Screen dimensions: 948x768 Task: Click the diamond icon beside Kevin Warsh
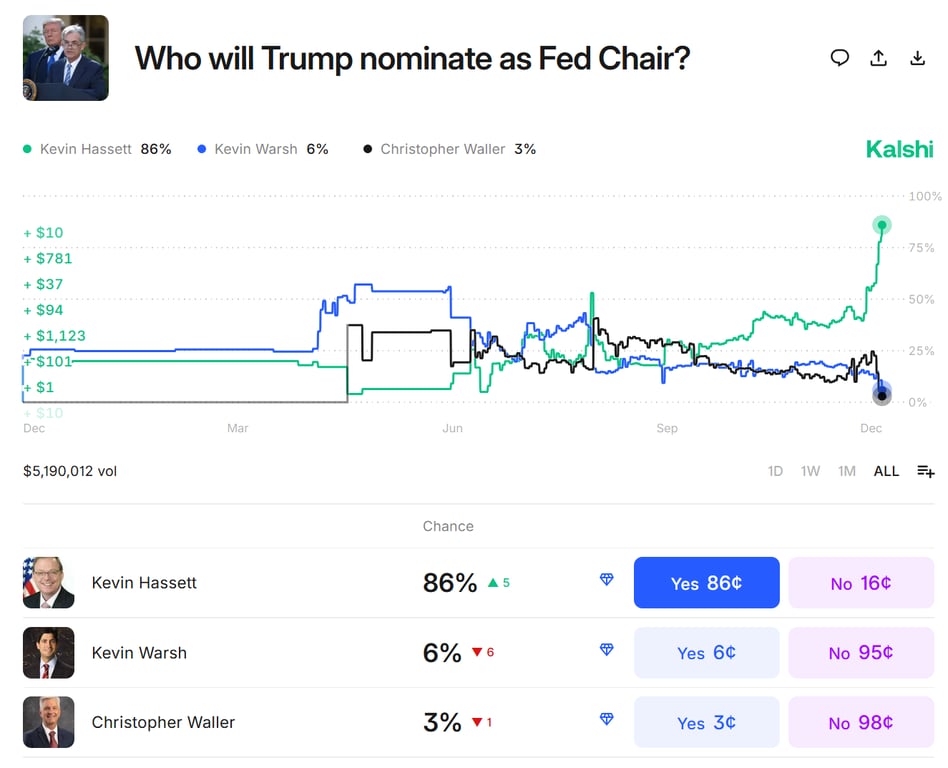(x=606, y=649)
